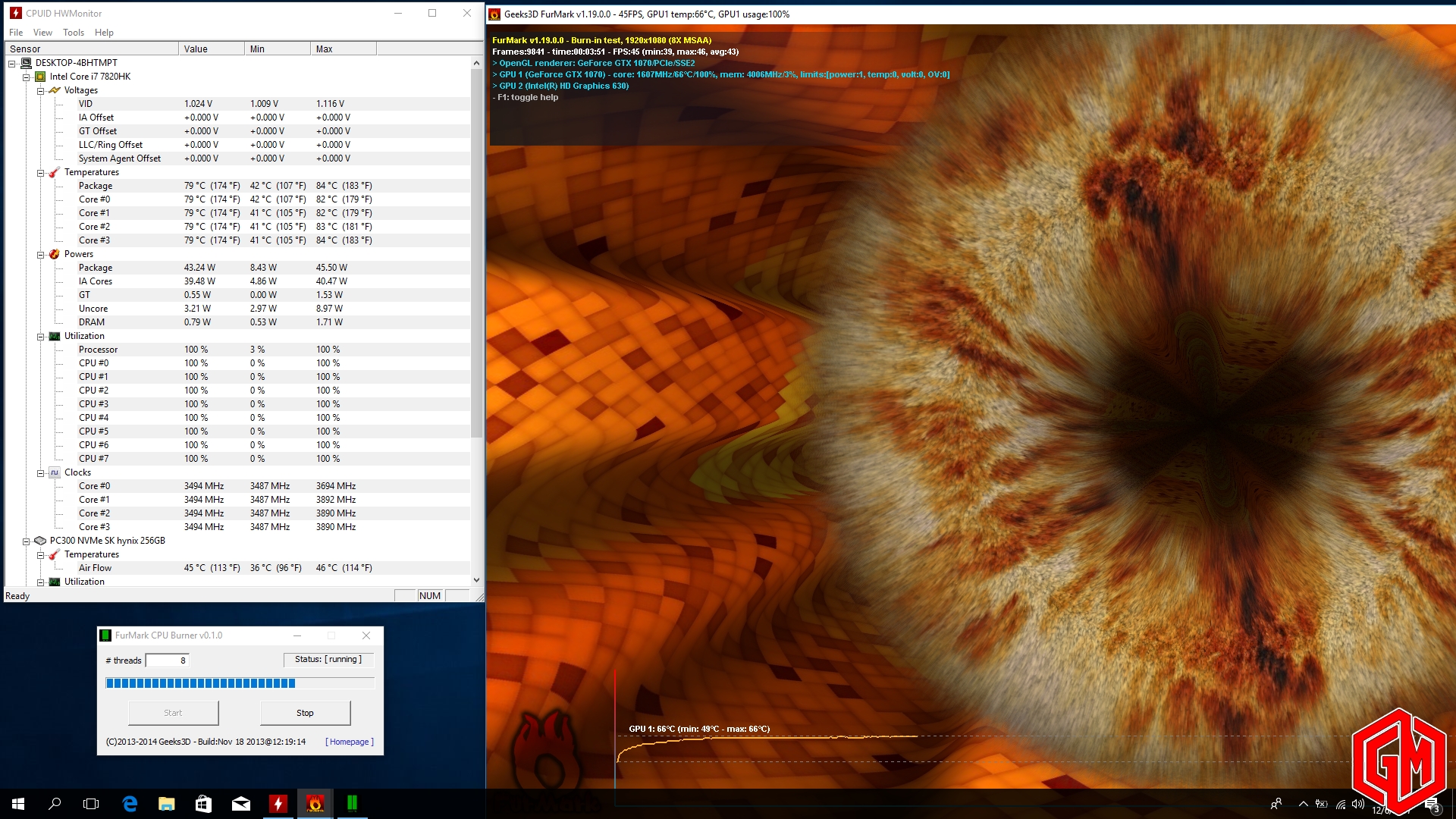This screenshot has height=819, width=1456.
Task: Open the Mail app from the taskbar
Action: (240, 804)
